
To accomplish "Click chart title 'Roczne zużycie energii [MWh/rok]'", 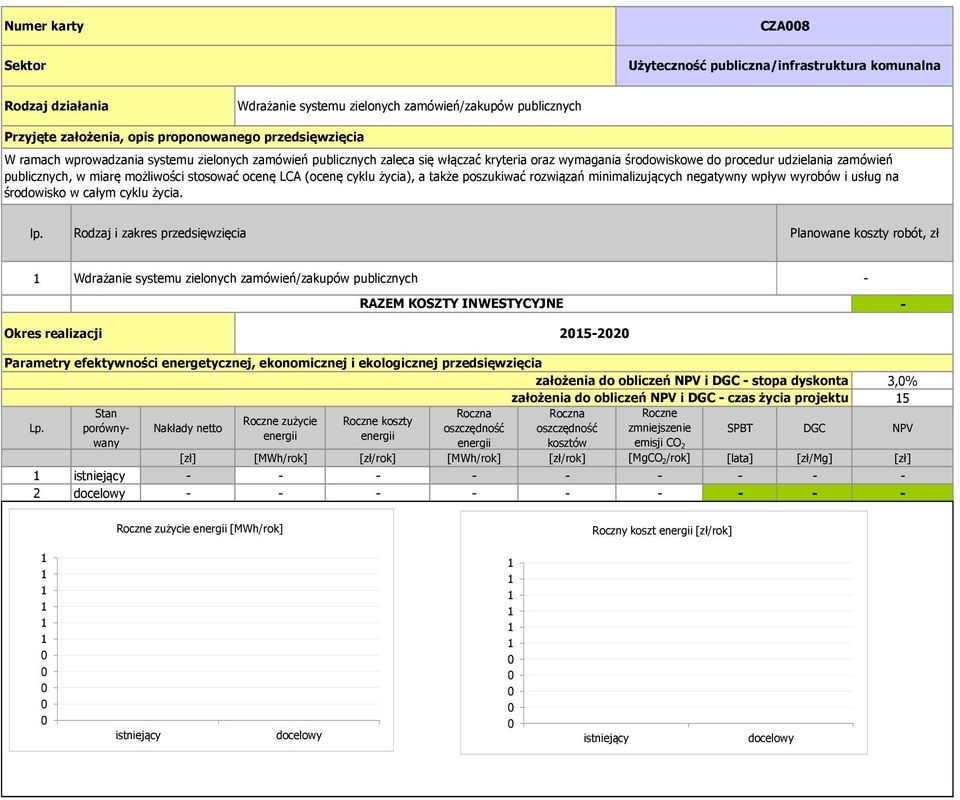I will point(200,529).
